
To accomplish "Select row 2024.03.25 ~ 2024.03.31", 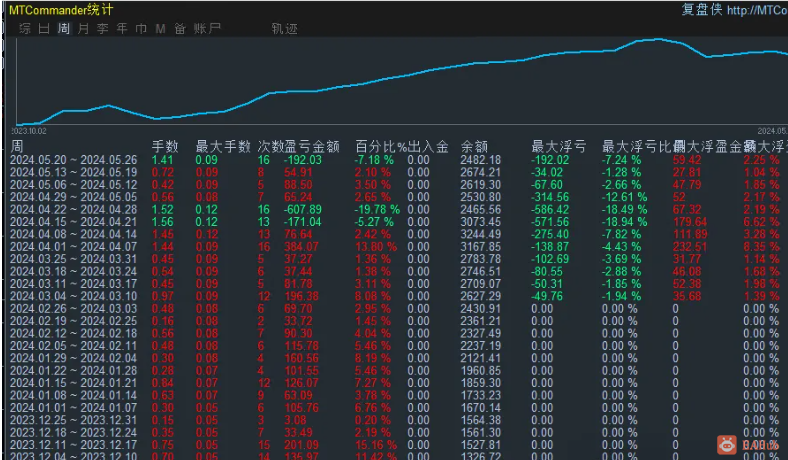I will [395, 259].
